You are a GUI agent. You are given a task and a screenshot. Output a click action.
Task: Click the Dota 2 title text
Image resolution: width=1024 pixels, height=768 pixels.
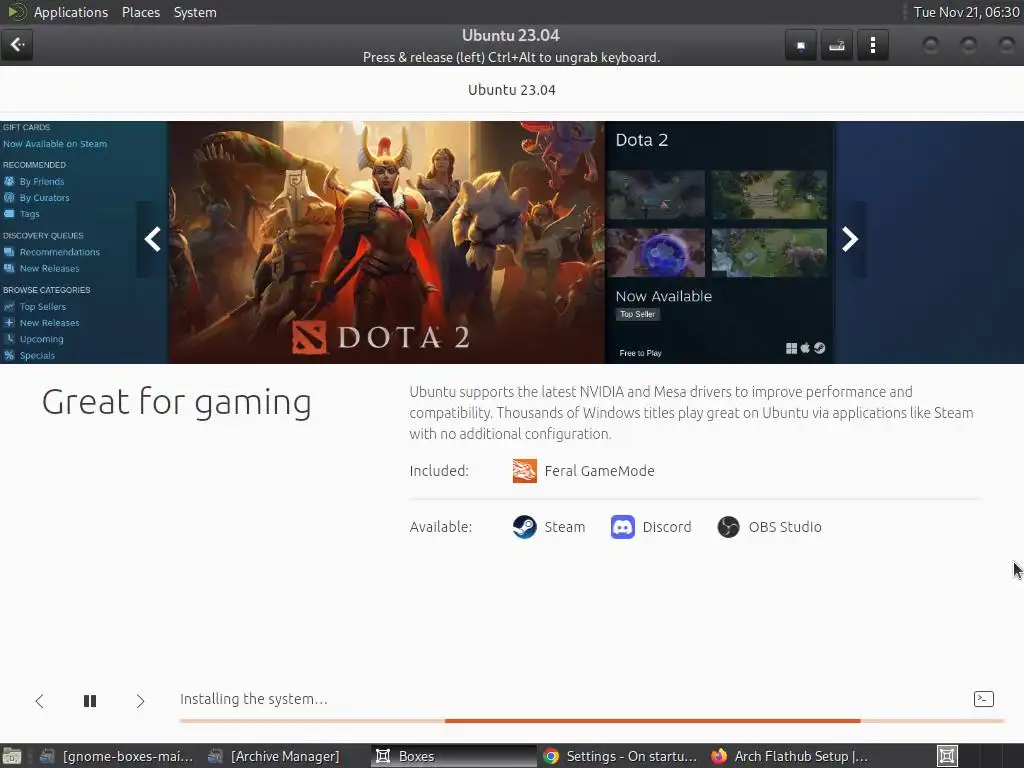pyautogui.click(x=642, y=140)
